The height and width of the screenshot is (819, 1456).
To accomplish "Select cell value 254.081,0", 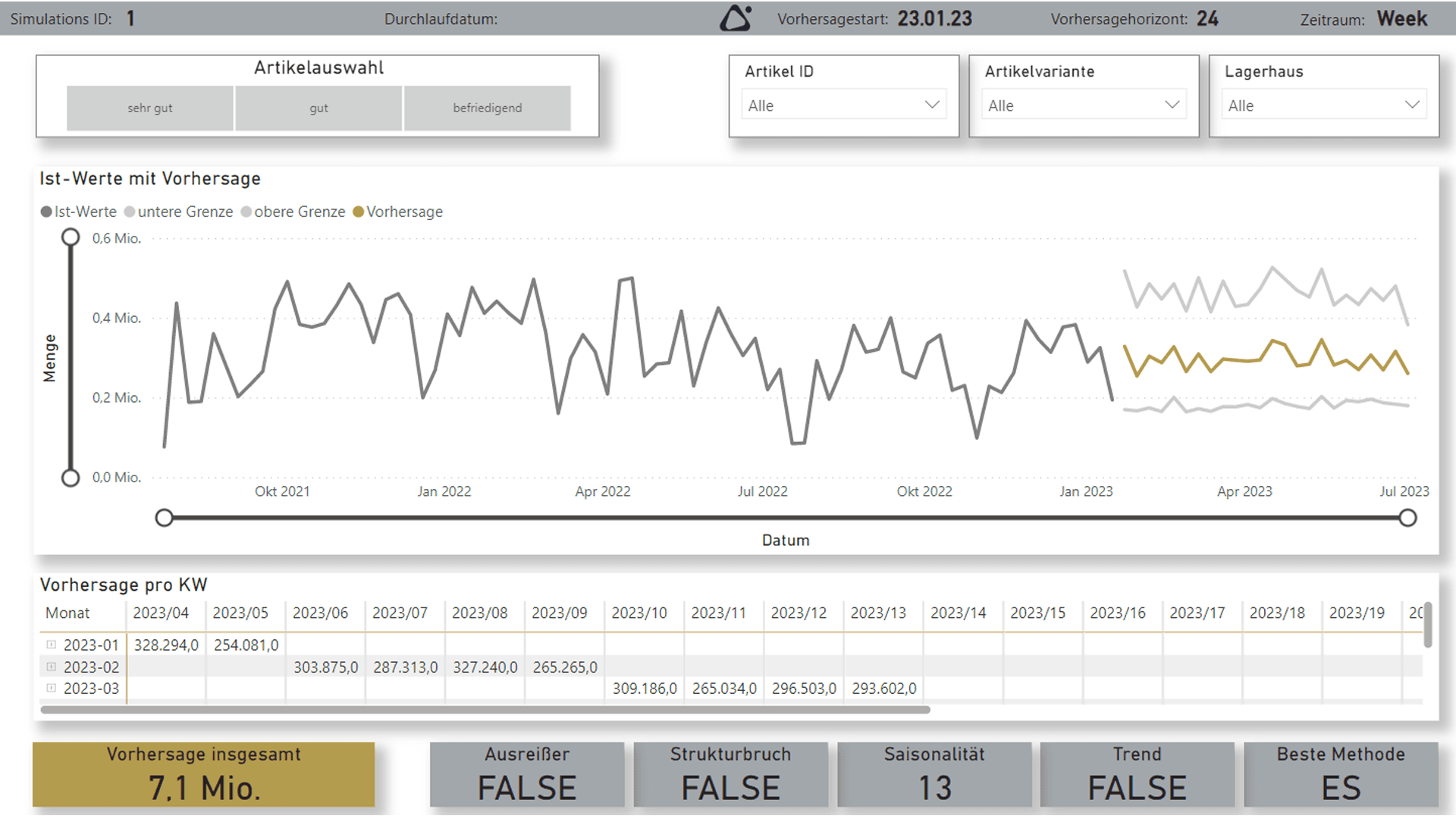I will point(246,645).
